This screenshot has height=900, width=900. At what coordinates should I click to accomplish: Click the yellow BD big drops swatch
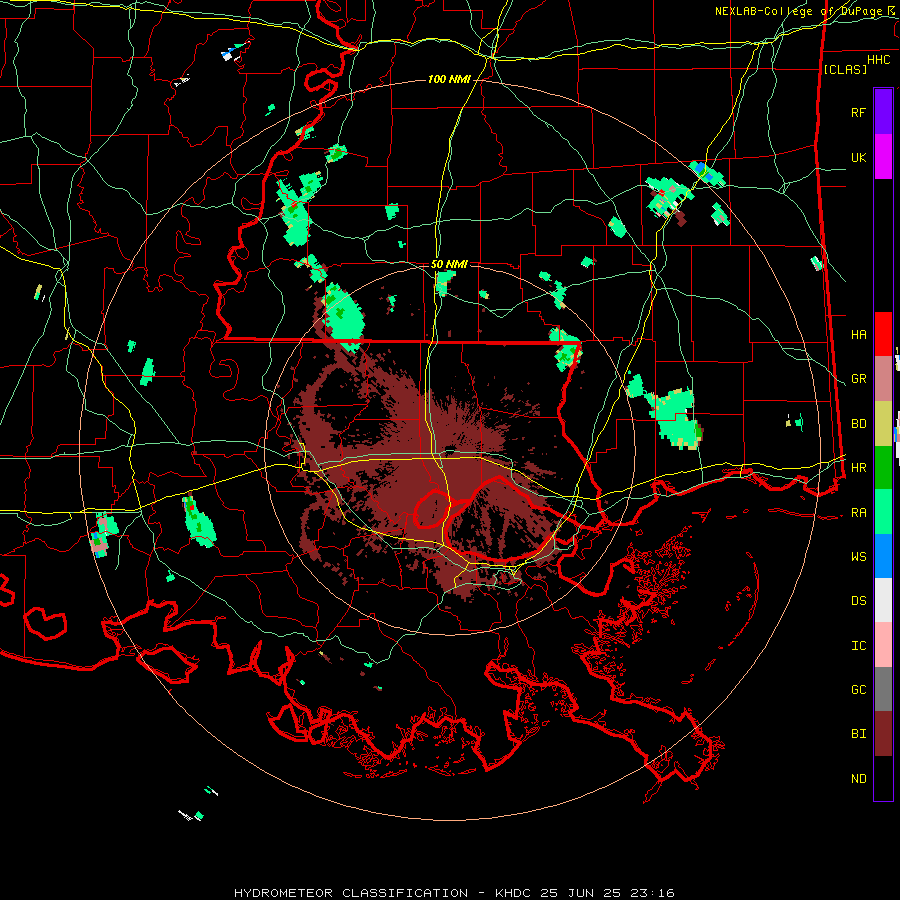tap(883, 424)
